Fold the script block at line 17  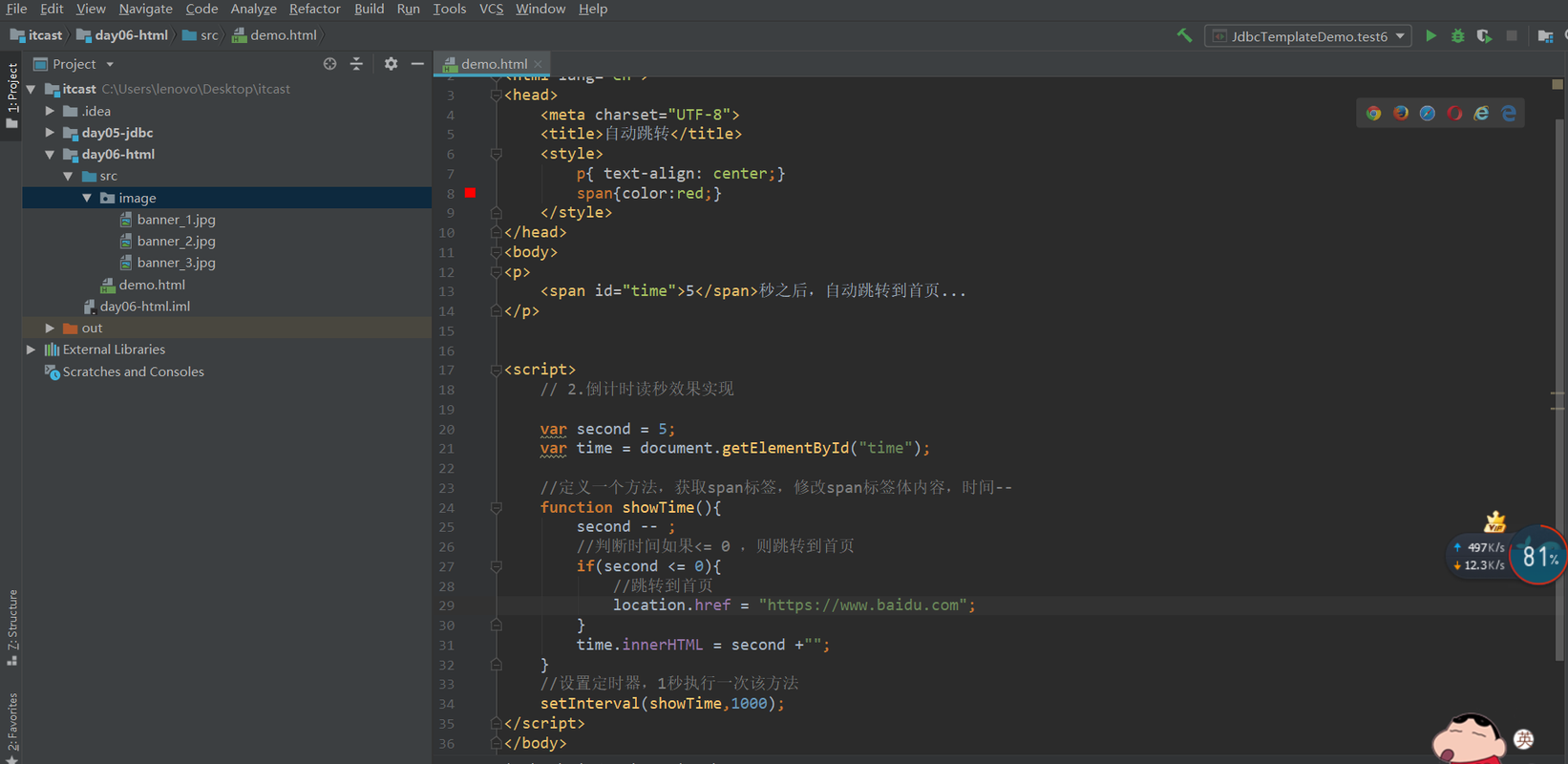[x=496, y=370]
